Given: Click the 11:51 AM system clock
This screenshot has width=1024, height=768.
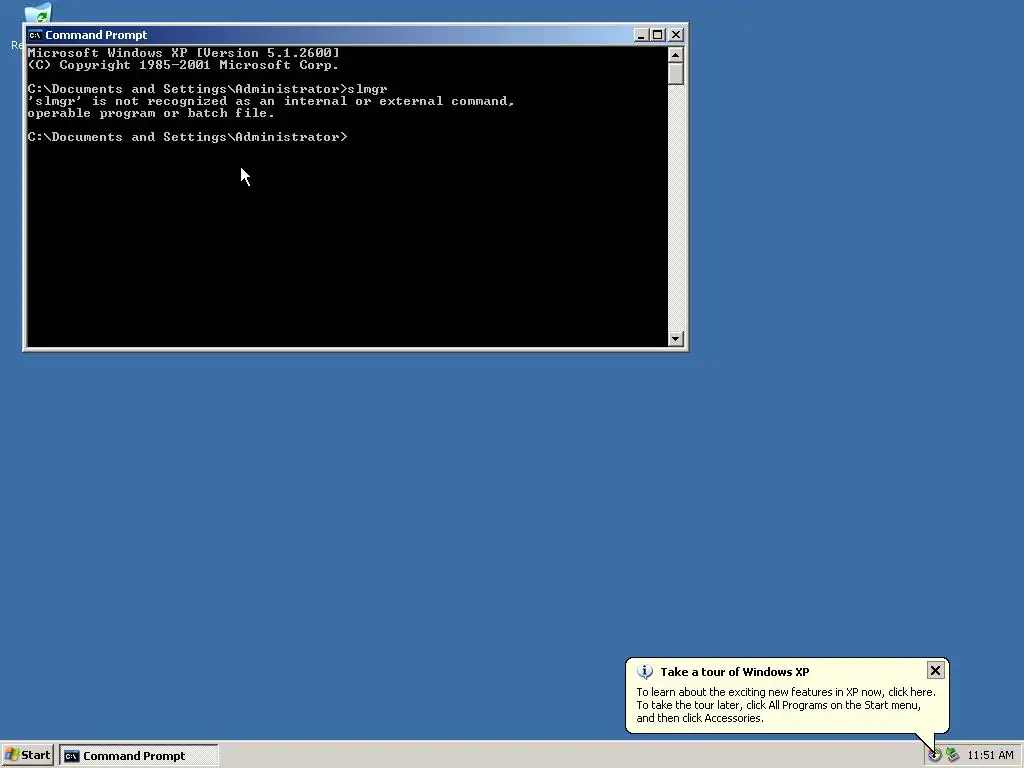Looking at the screenshot, I should [x=990, y=756].
